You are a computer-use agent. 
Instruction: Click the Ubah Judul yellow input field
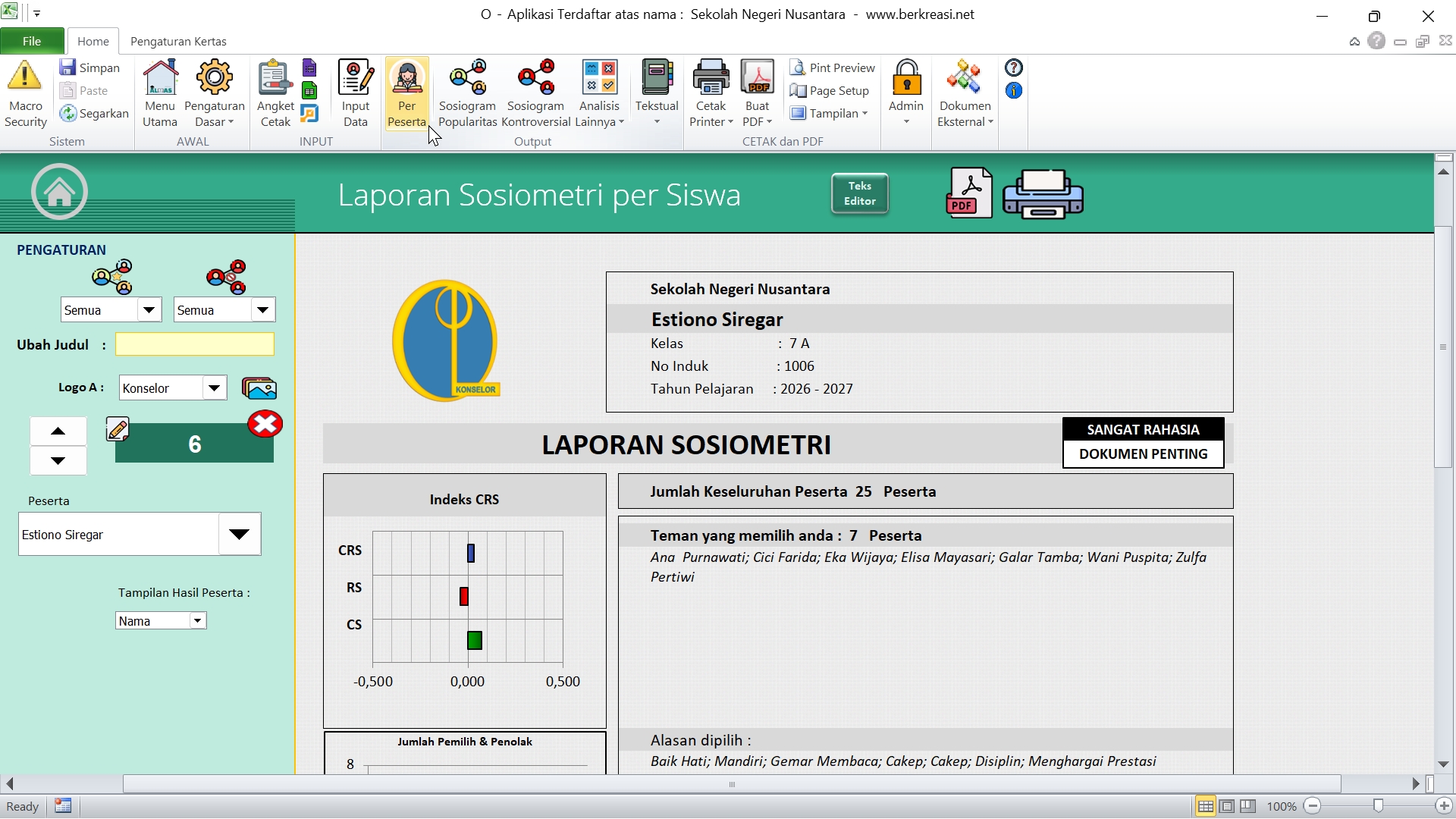194,344
